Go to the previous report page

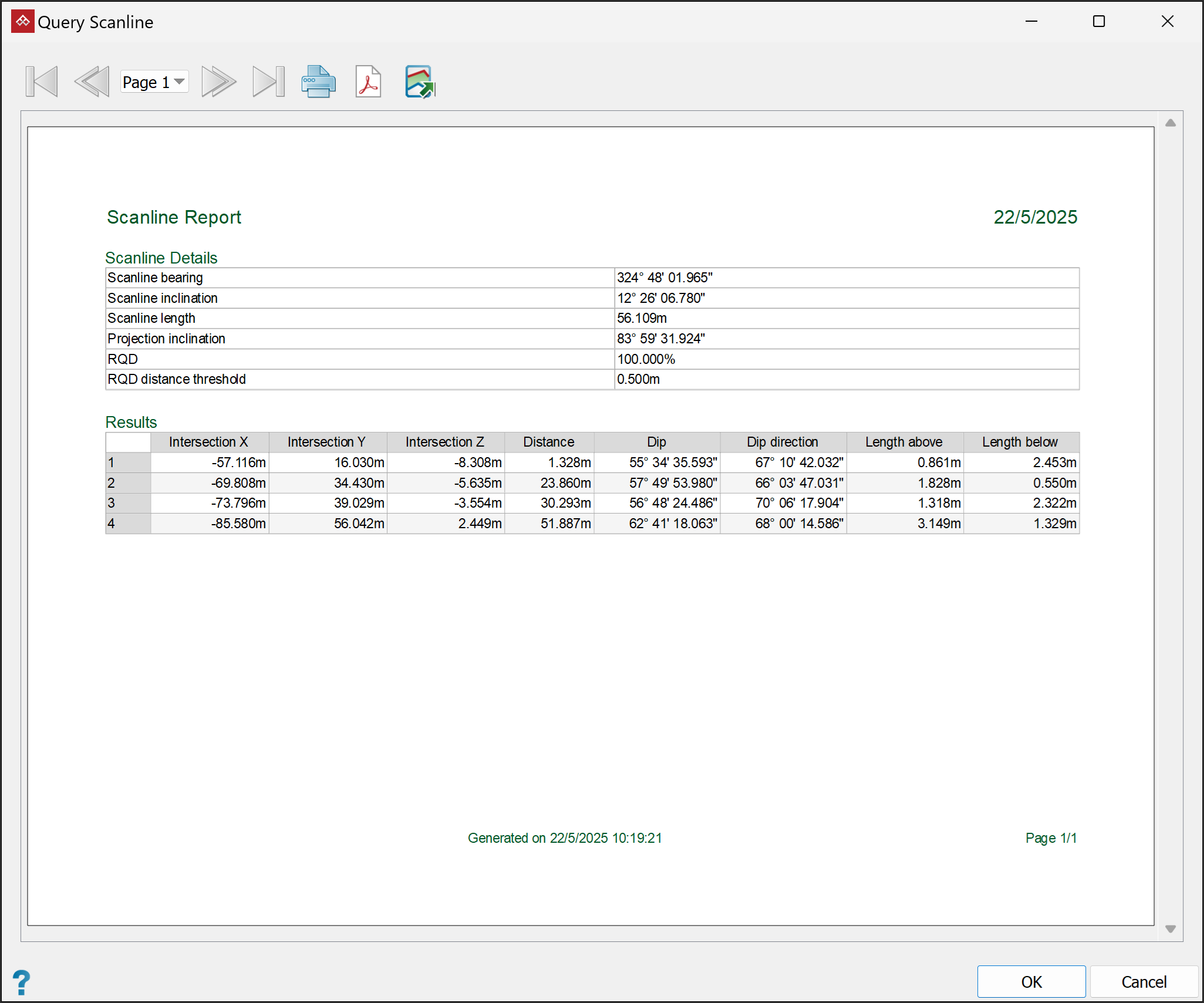point(92,82)
